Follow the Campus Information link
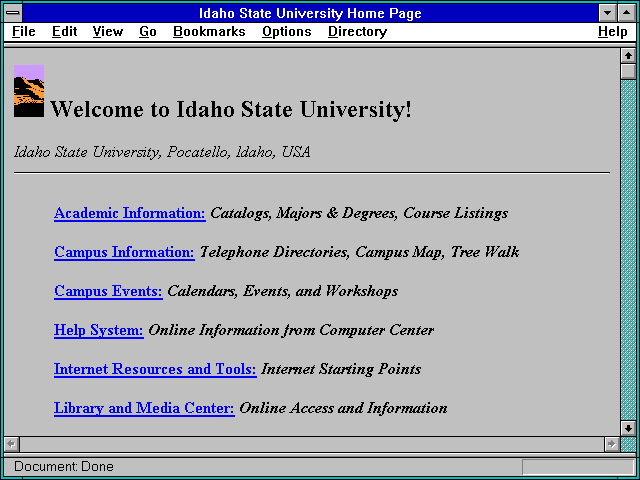Image resolution: width=640 pixels, height=480 pixels. tap(124, 252)
